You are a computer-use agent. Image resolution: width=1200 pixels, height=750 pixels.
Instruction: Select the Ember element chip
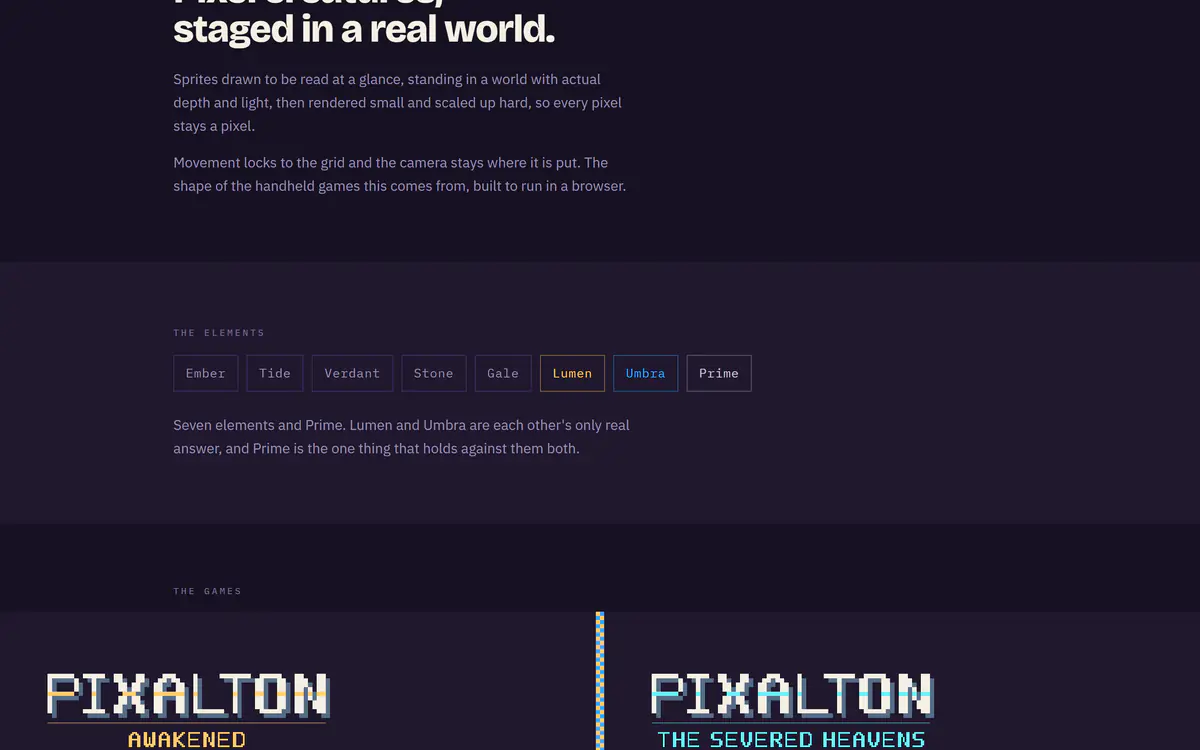click(206, 373)
